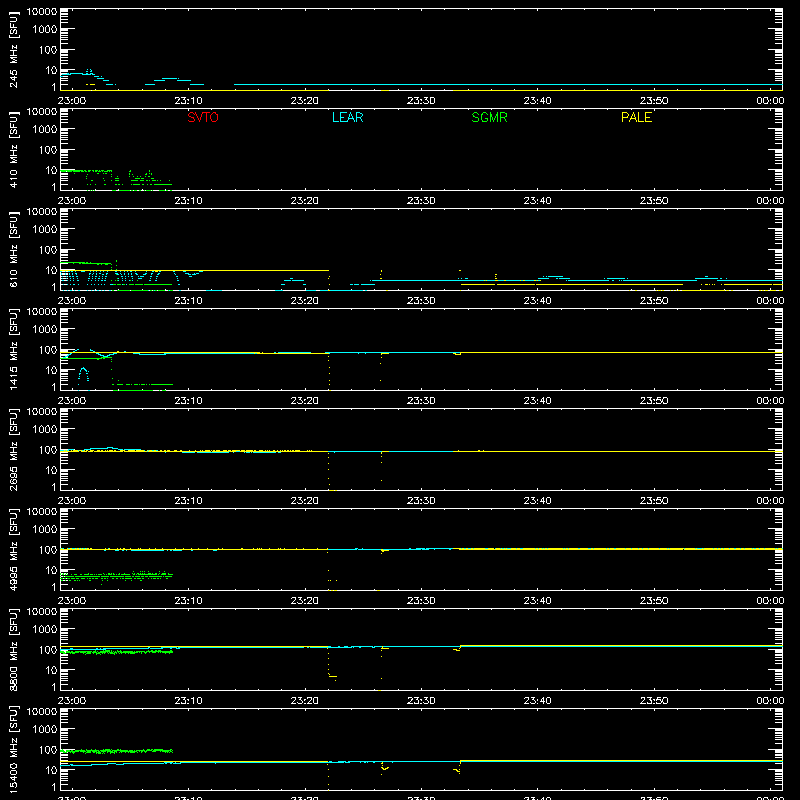Click 23:20 tick label below the 1415 MHz plot
Image resolution: width=800 pixels, height=800 pixels.
point(305,401)
